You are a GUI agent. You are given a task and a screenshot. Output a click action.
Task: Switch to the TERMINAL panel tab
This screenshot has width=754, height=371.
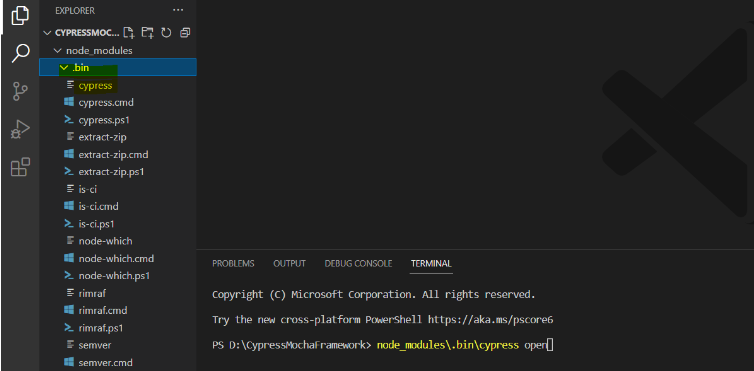pyautogui.click(x=431, y=263)
